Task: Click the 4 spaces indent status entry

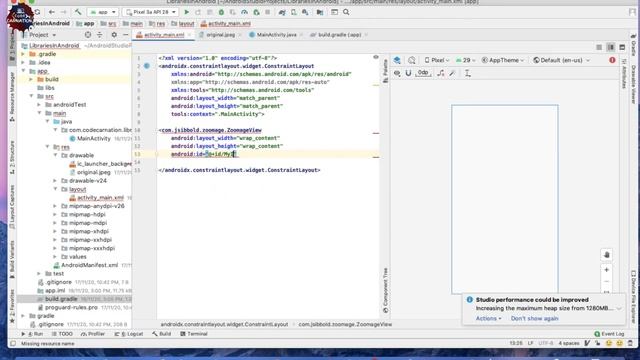Action: point(569,343)
